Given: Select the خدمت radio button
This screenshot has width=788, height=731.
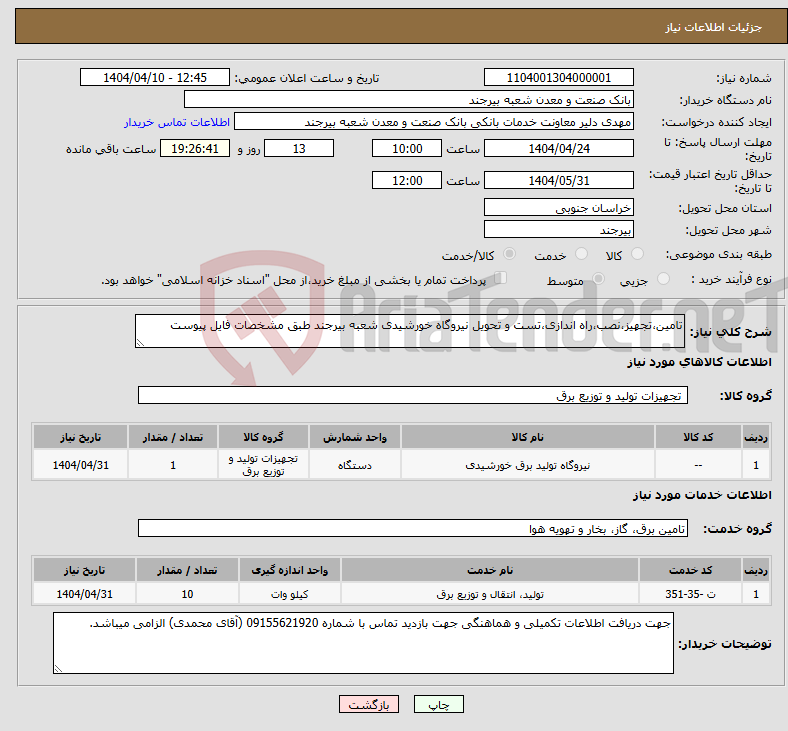Looking at the screenshot, I should 581,254.
